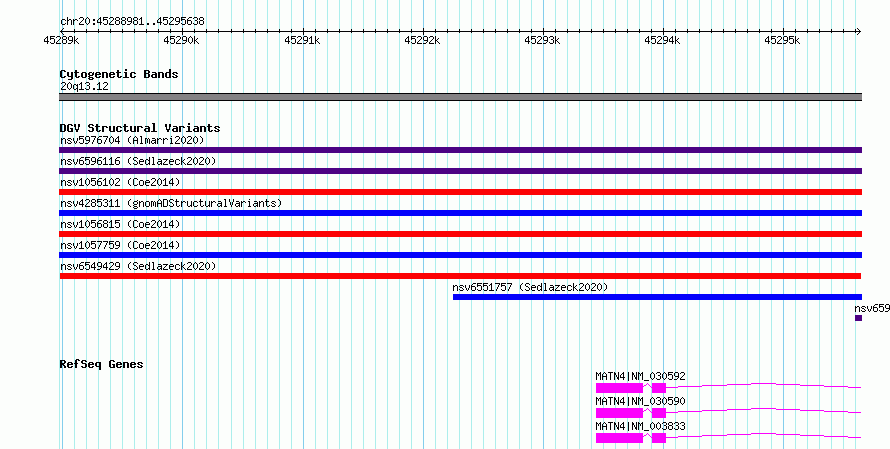Open variant nsv5976704 (Almarri2020) label
Image resolution: width=890 pixels, height=449 pixels.
[132, 140]
